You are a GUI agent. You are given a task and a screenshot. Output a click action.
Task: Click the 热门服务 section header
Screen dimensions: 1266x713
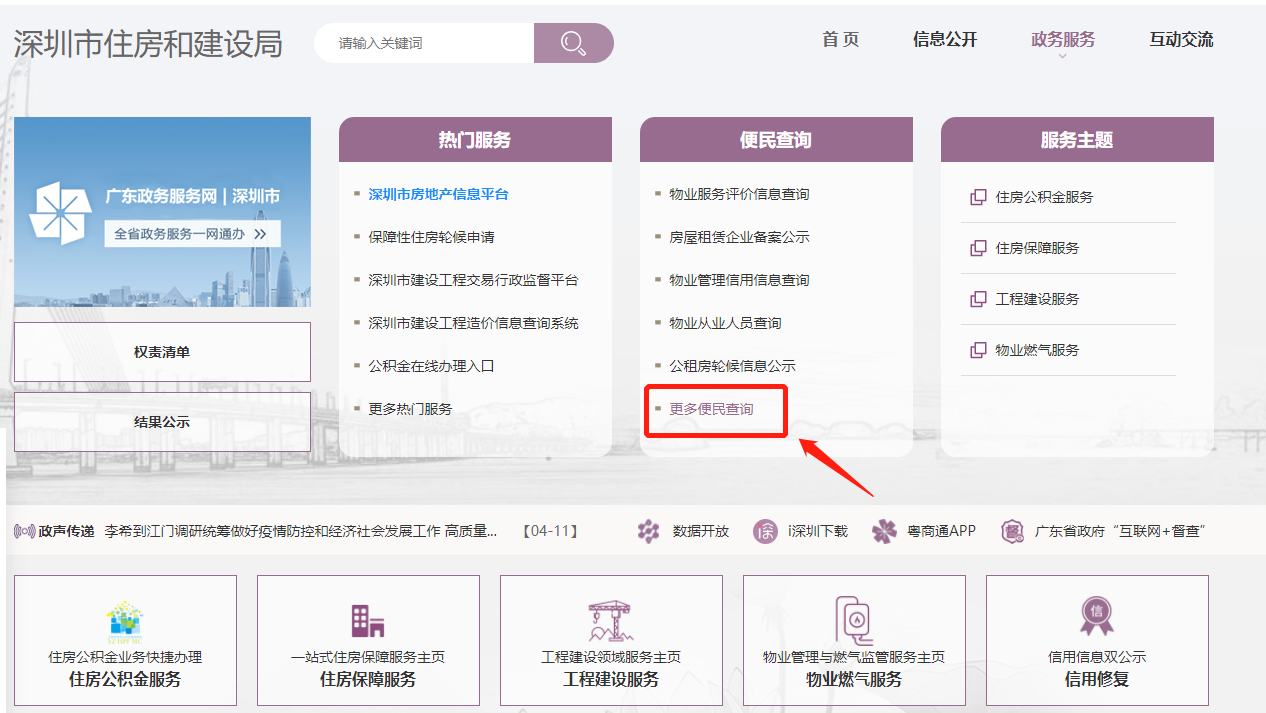[x=475, y=140]
